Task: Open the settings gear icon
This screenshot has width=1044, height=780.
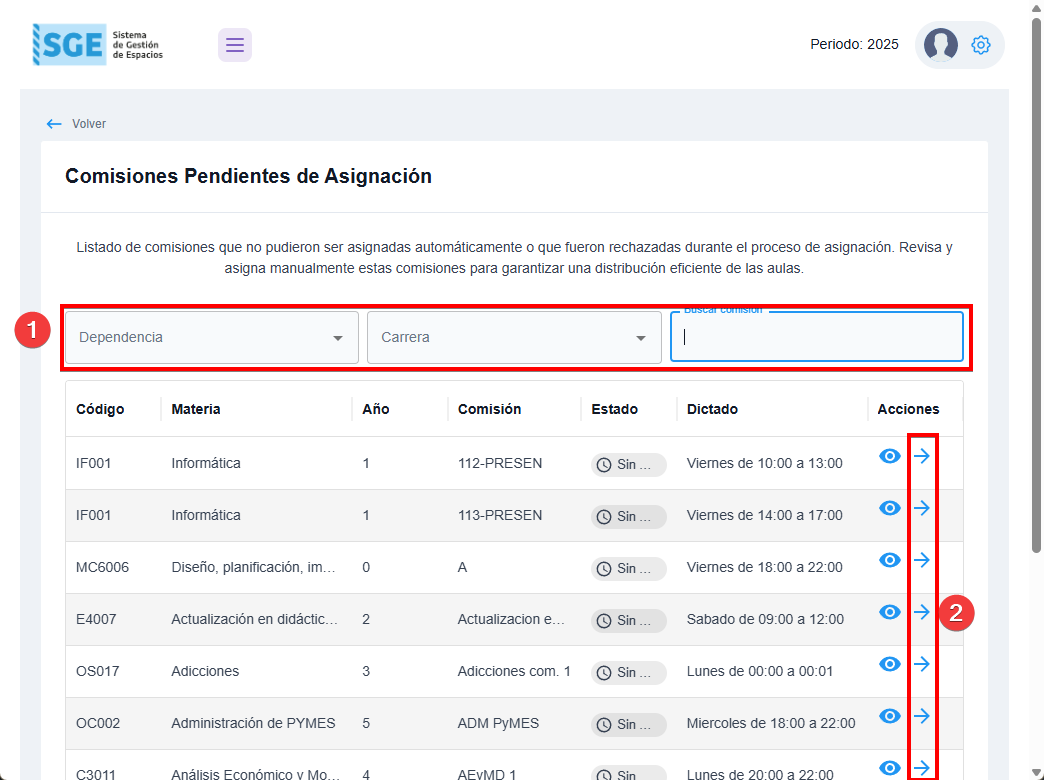Action: tap(980, 45)
